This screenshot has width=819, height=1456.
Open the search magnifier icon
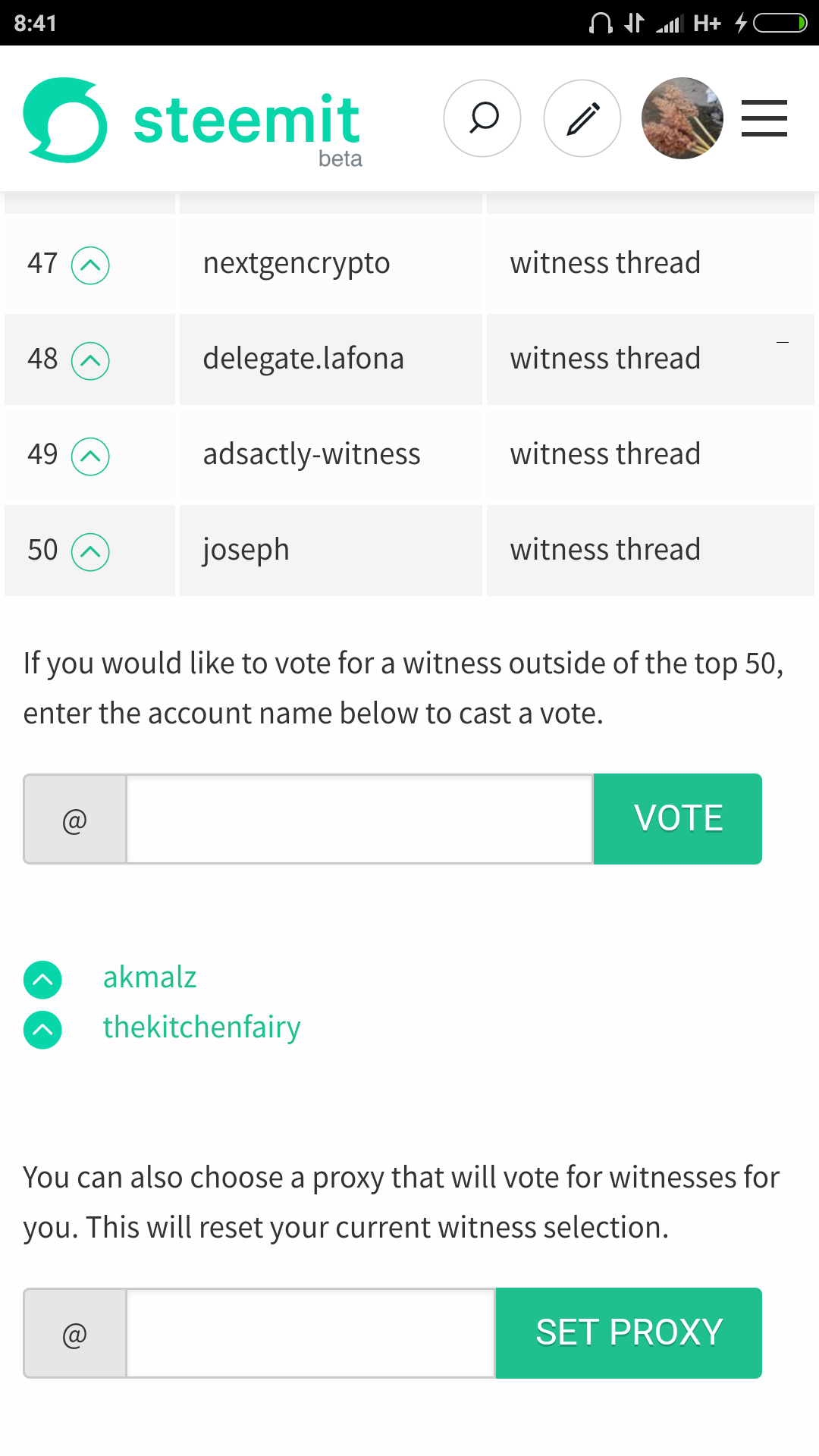[x=482, y=118]
